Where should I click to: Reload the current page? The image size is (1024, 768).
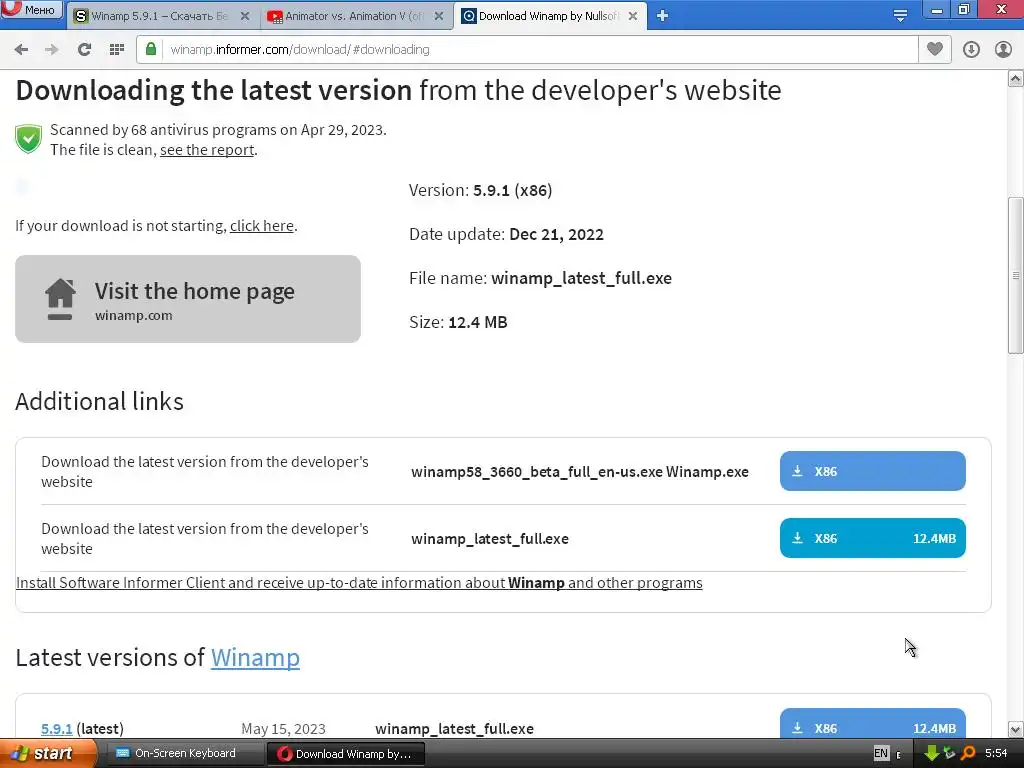coord(84,50)
